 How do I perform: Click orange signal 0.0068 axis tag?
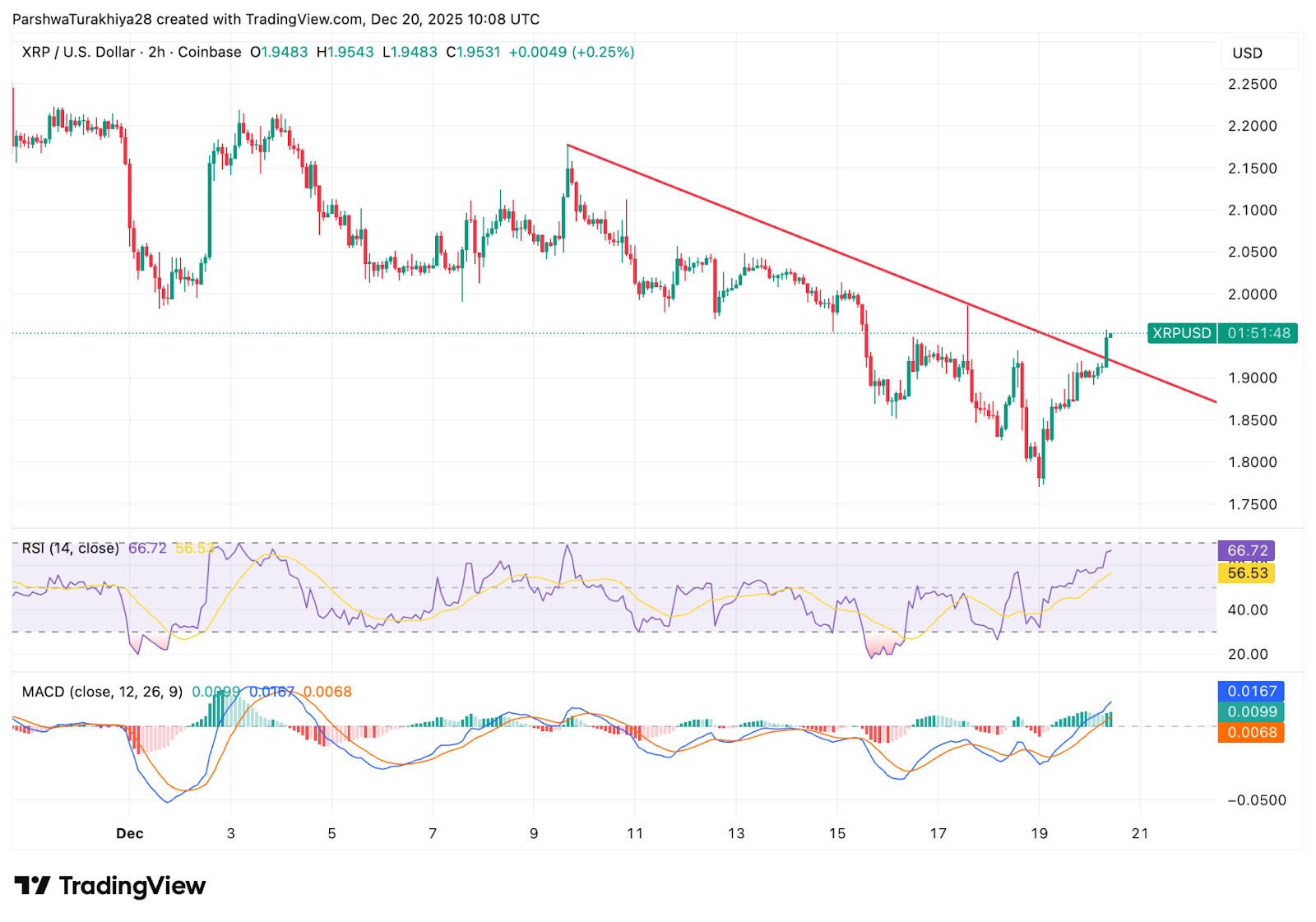pos(1251,733)
